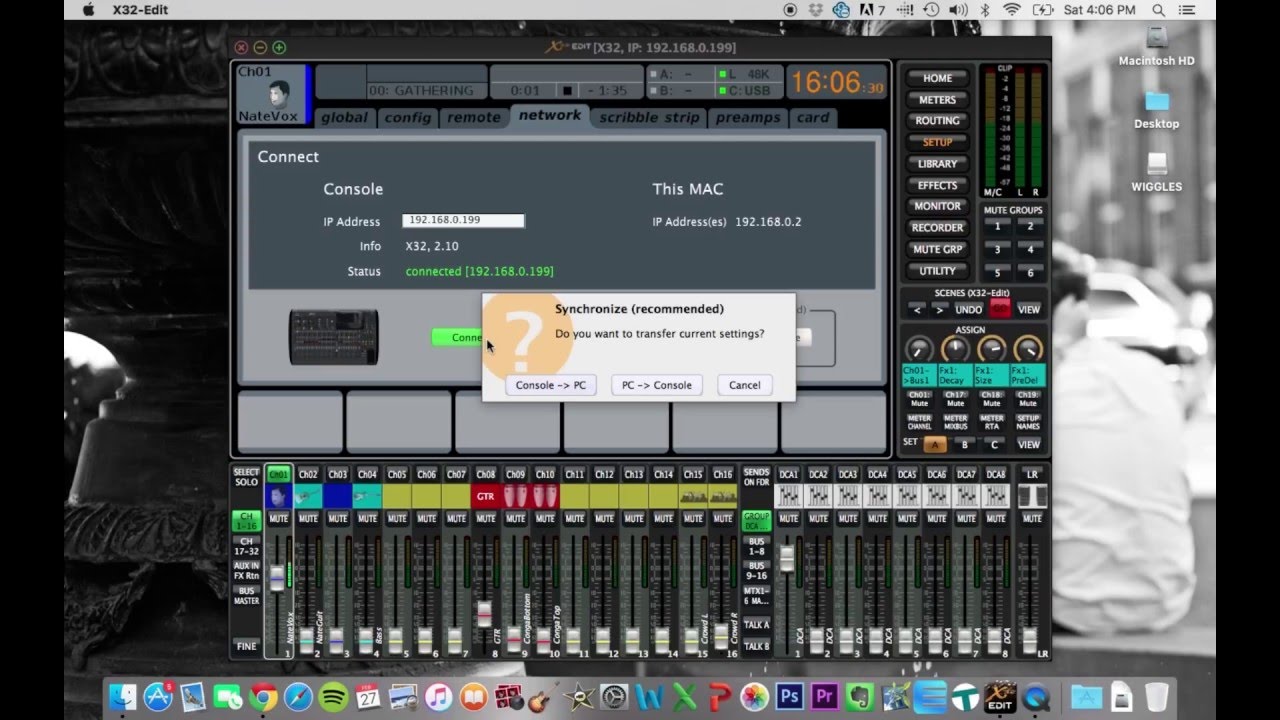
Task: Switch fader bank to CH 17-32
Action: (x=246, y=546)
